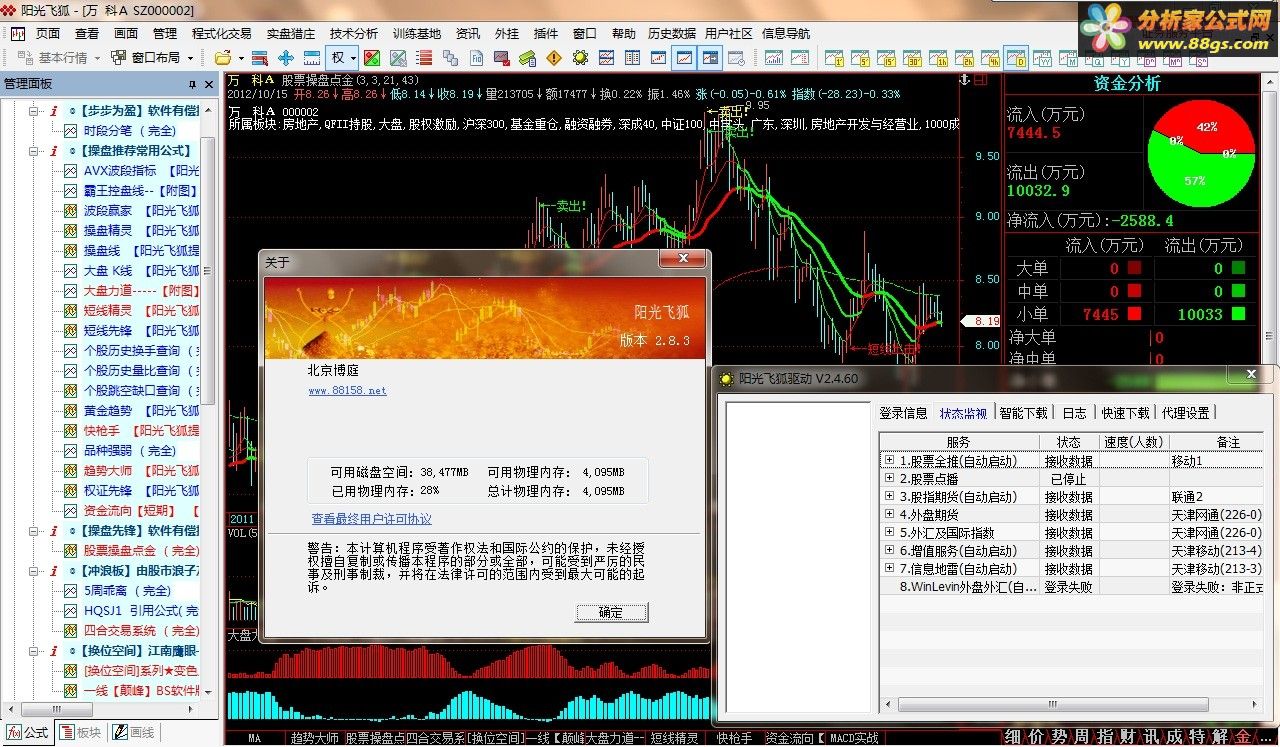1280x747 pixels.
Task: Collapse the 【冲浪板】 tree node
Action: click(33, 571)
